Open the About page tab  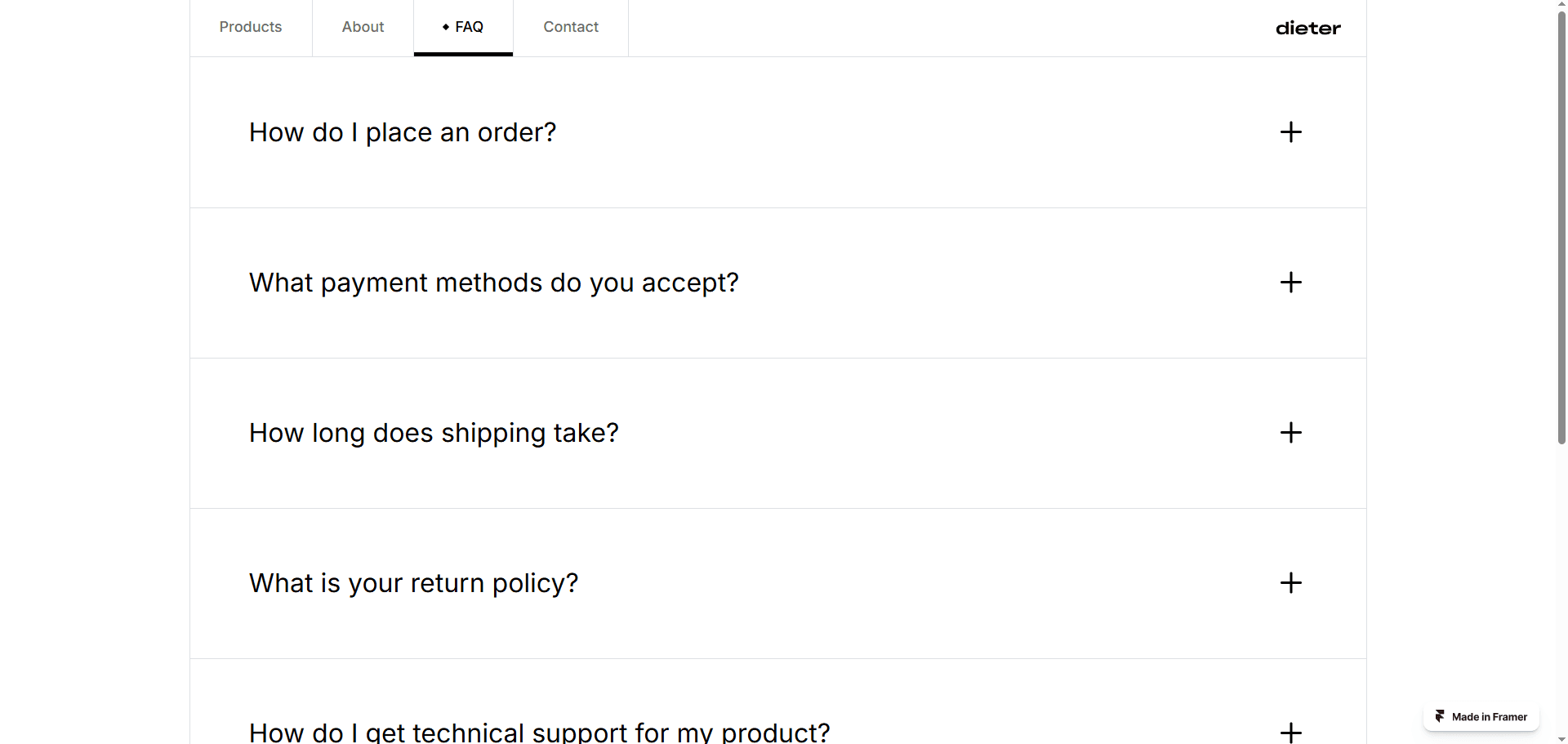pyautogui.click(x=363, y=27)
